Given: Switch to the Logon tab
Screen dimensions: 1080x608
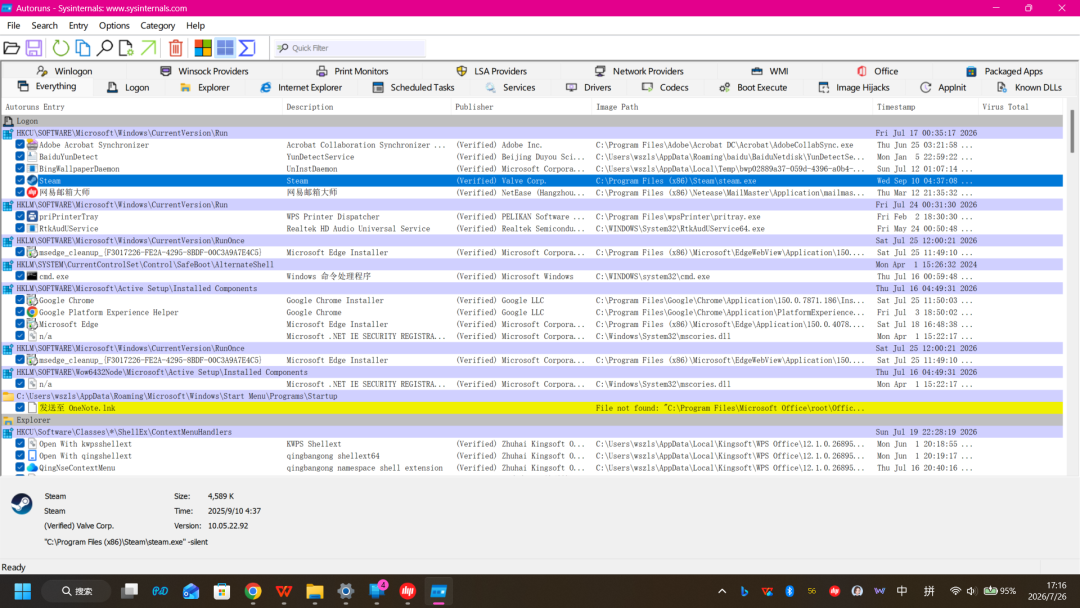Looking at the screenshot, I should tap(128, 87).
